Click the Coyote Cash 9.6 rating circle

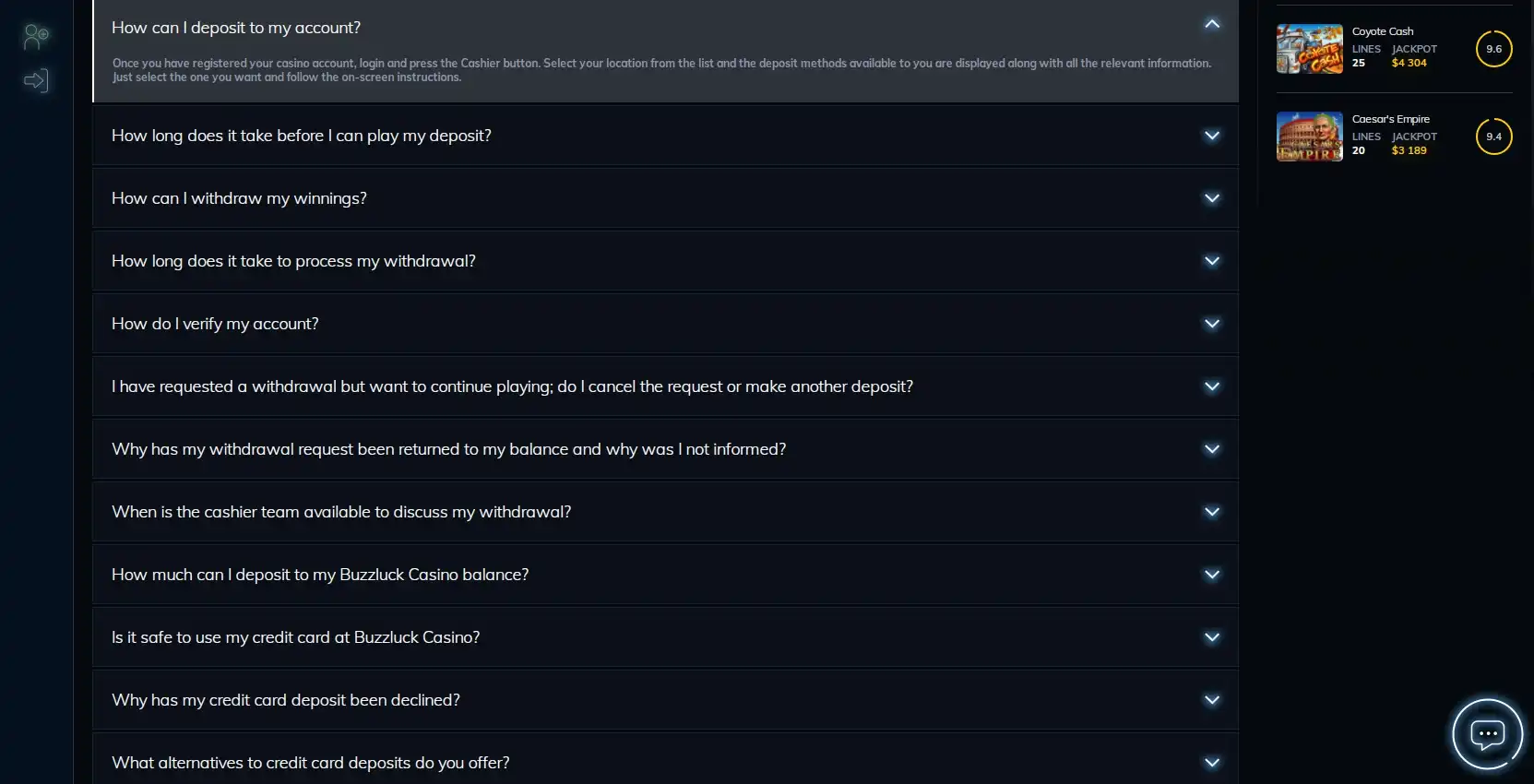(1493, 49)
